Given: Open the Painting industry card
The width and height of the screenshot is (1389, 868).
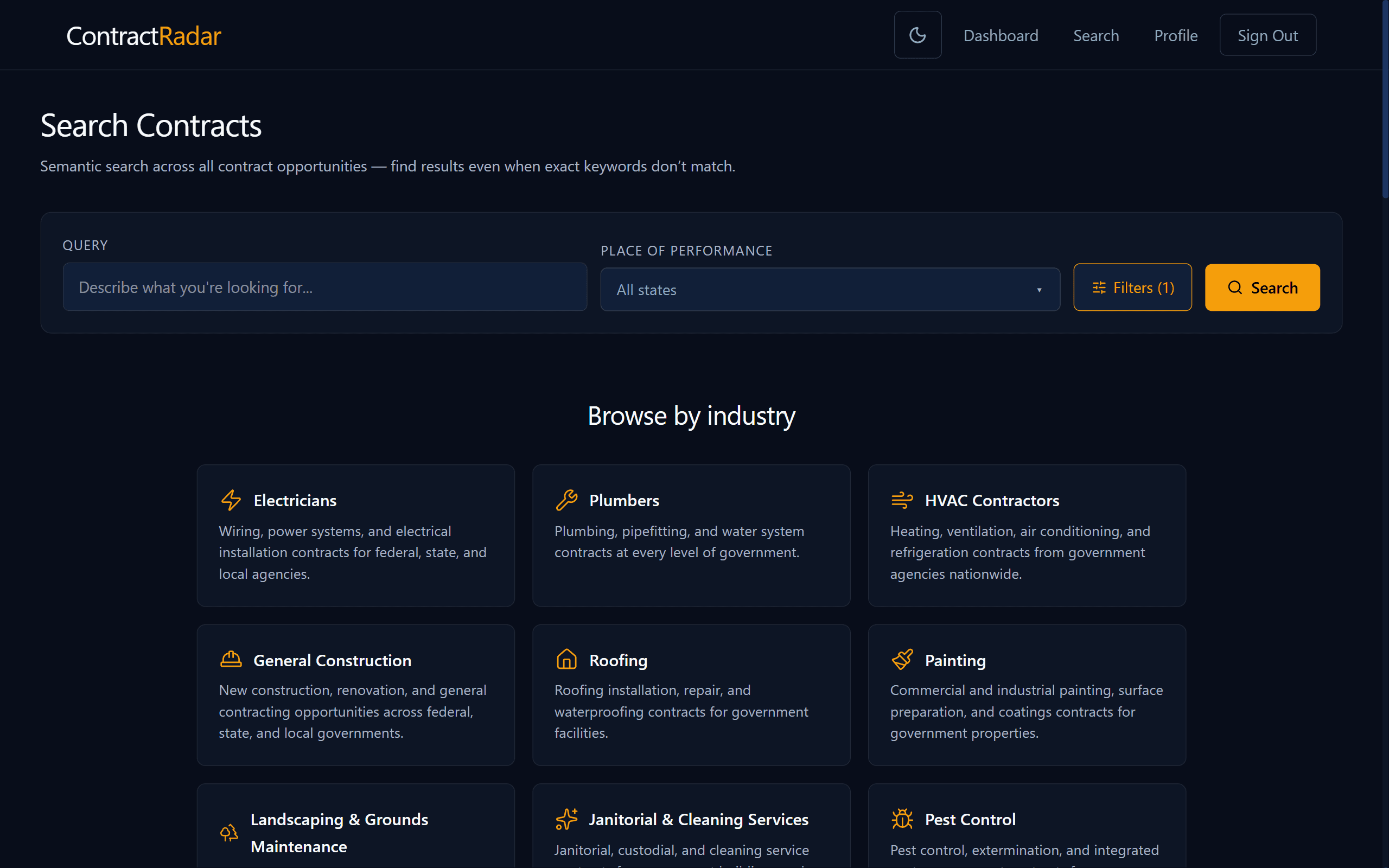Looking at the screenshot, I should click(x=1027, y=695).
